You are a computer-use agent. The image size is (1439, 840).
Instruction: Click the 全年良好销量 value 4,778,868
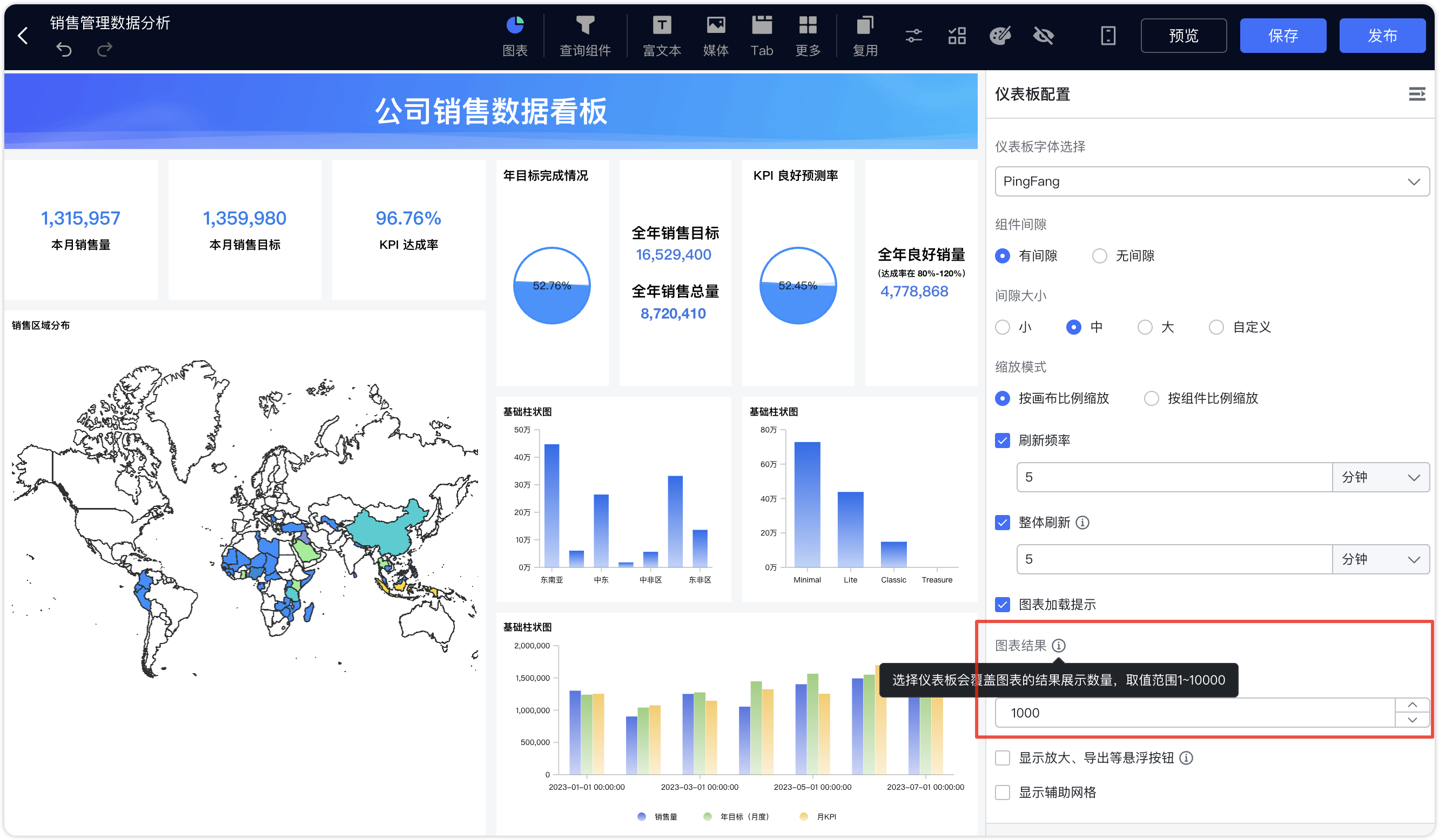tap(914, 292)
